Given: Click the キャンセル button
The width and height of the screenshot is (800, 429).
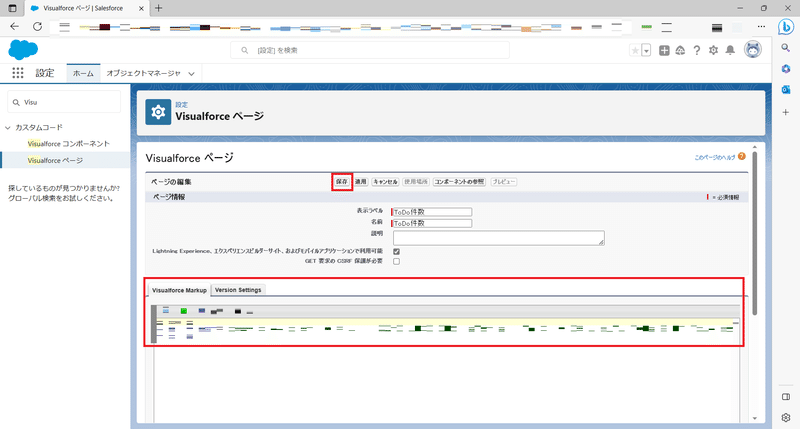Looking at the screenshot, I should 385,182.
